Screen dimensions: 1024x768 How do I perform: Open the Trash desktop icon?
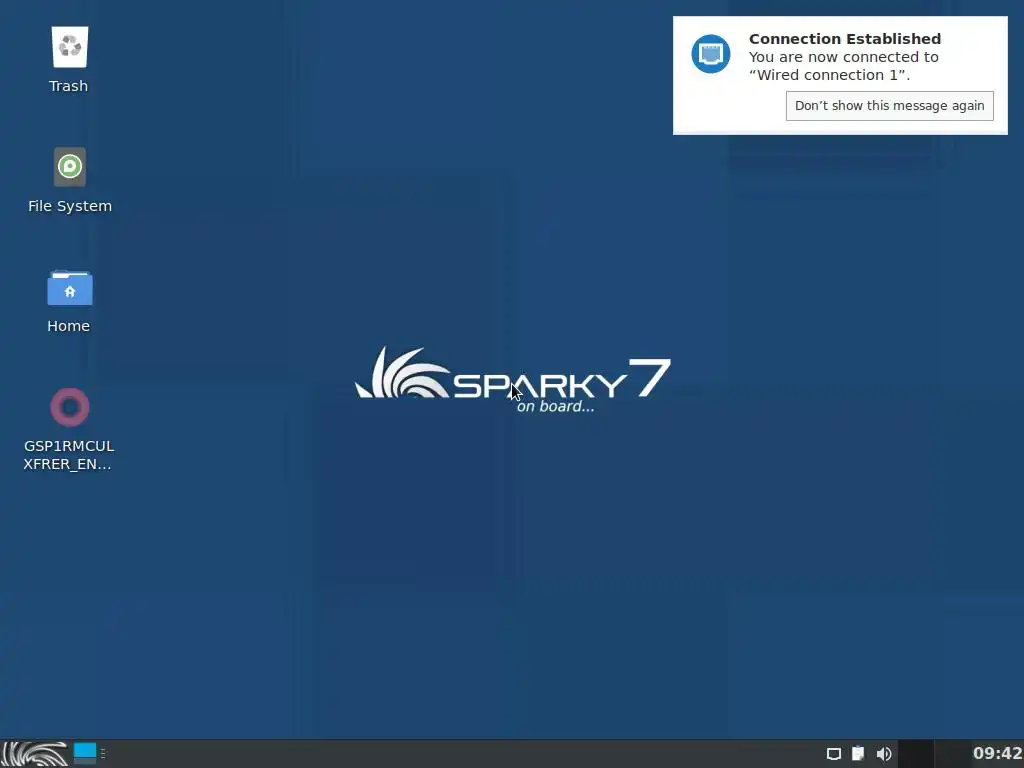pyautogui.click(x=69, y=47)
